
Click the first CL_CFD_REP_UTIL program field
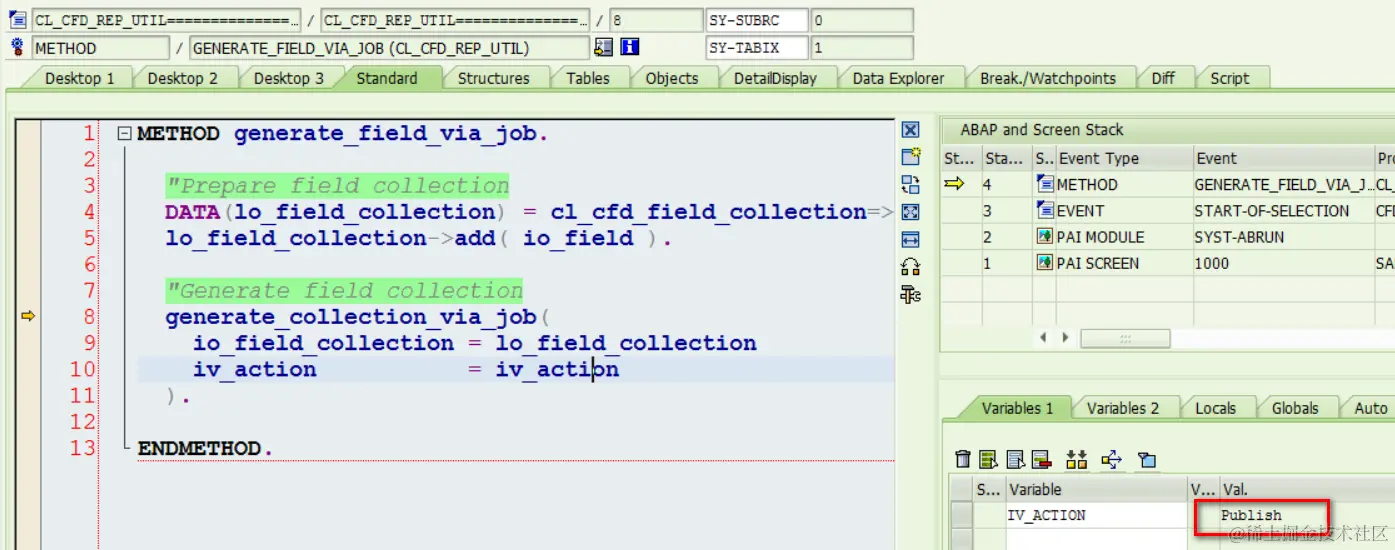[x=166, y=20]
